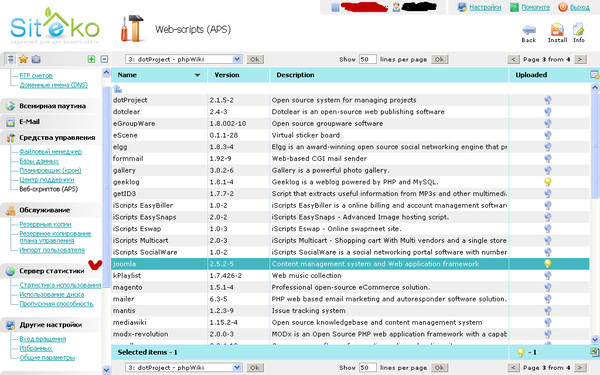
Task: Click the table column settings icon
Action: pyautogui.click(x=594, y=75)
